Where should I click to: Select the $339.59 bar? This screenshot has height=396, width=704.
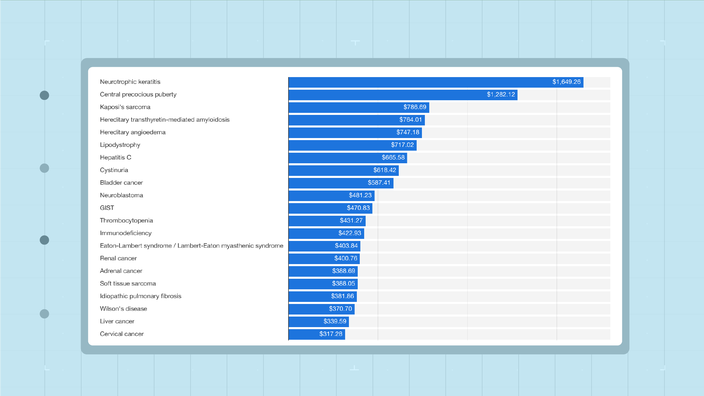click(x=319, y=321)
